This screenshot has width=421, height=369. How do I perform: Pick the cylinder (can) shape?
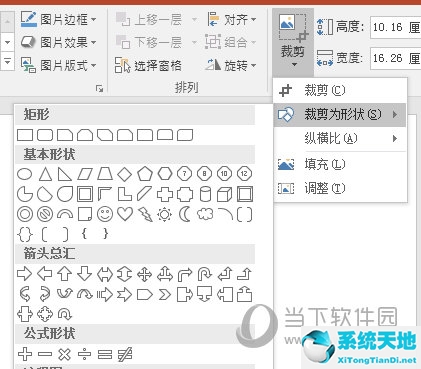coord(205,194)
